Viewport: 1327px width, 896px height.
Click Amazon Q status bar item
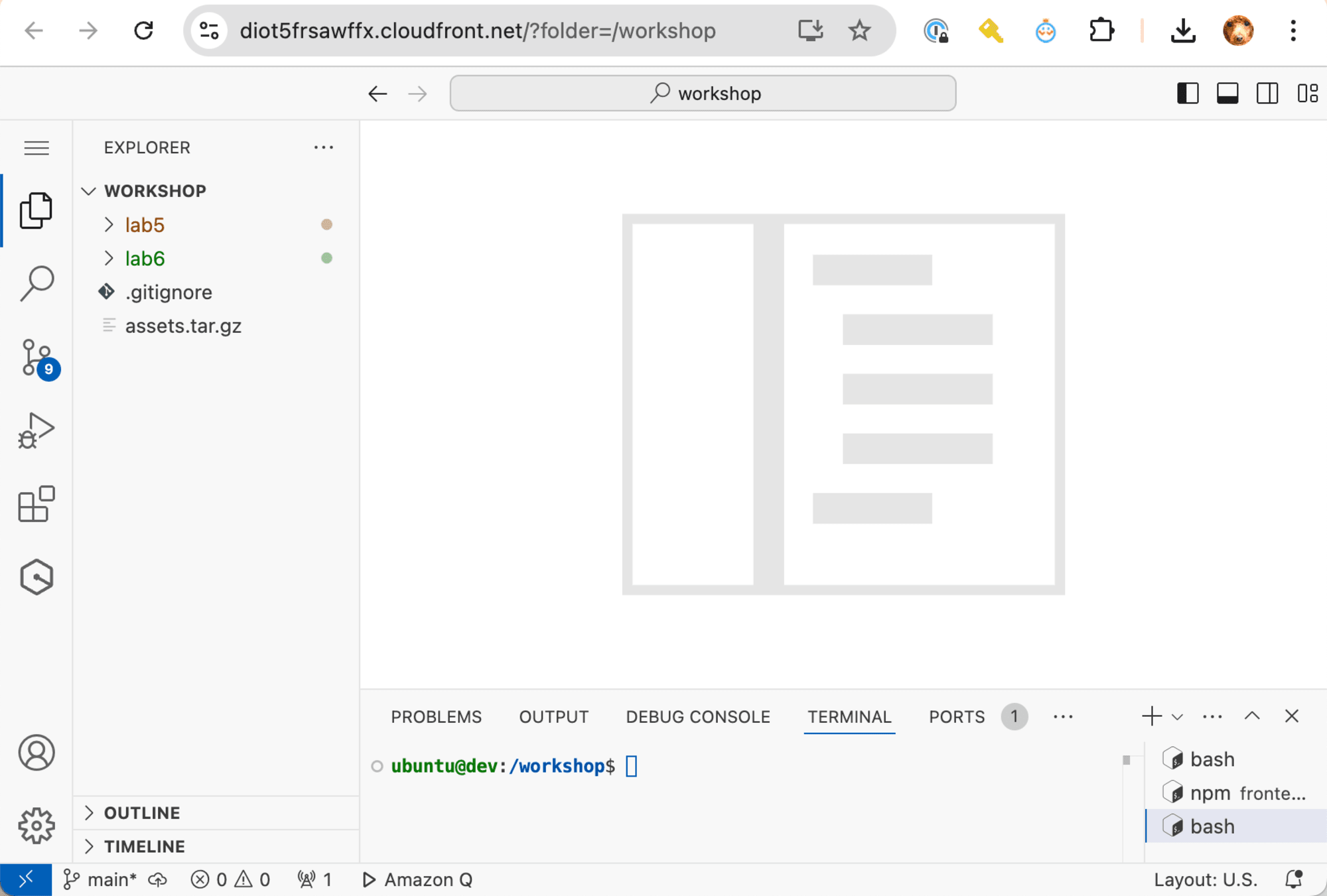(x=417, y=880)
